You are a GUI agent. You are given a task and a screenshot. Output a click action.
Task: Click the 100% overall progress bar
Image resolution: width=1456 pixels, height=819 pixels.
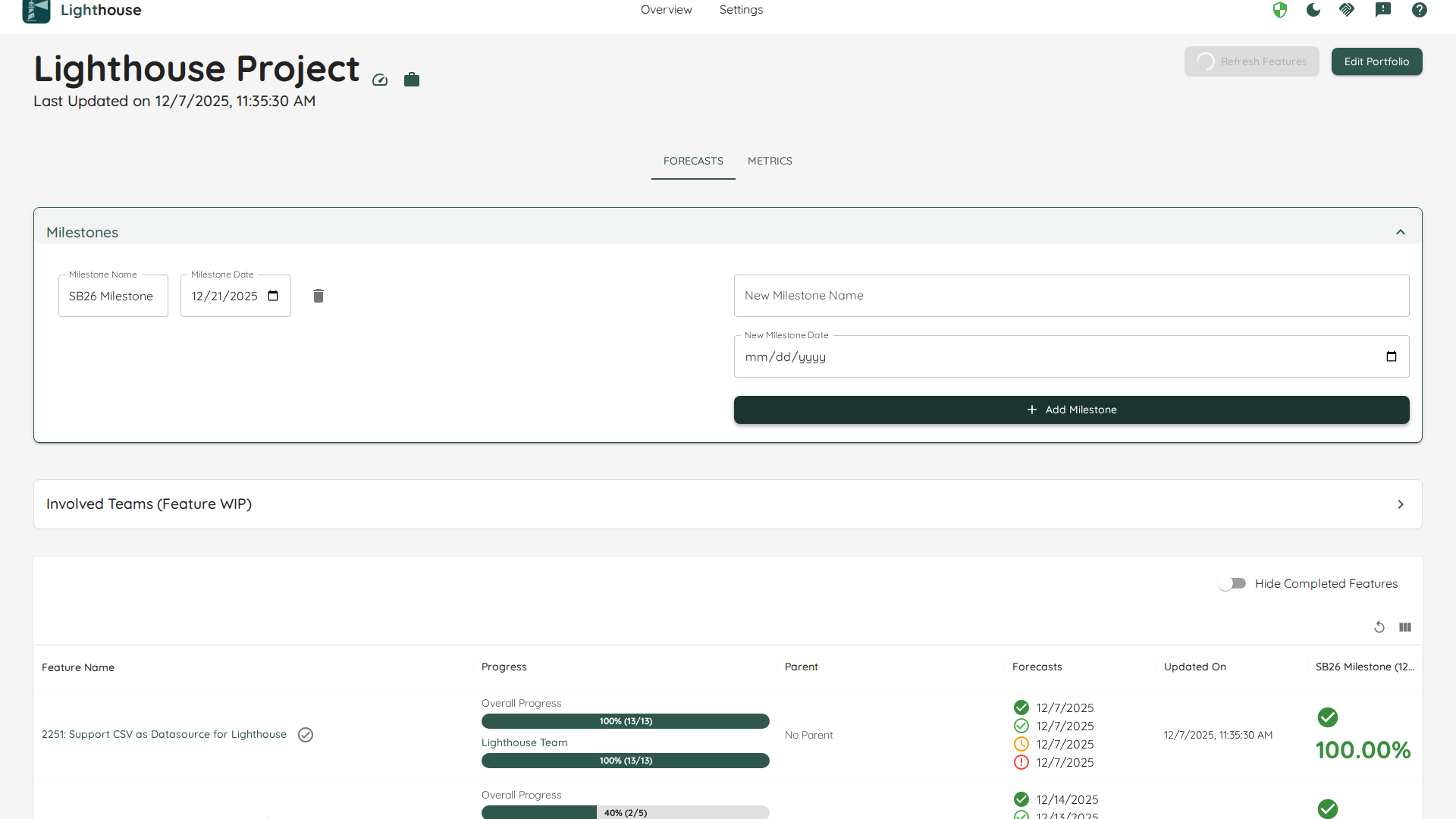tap(625, 721)
